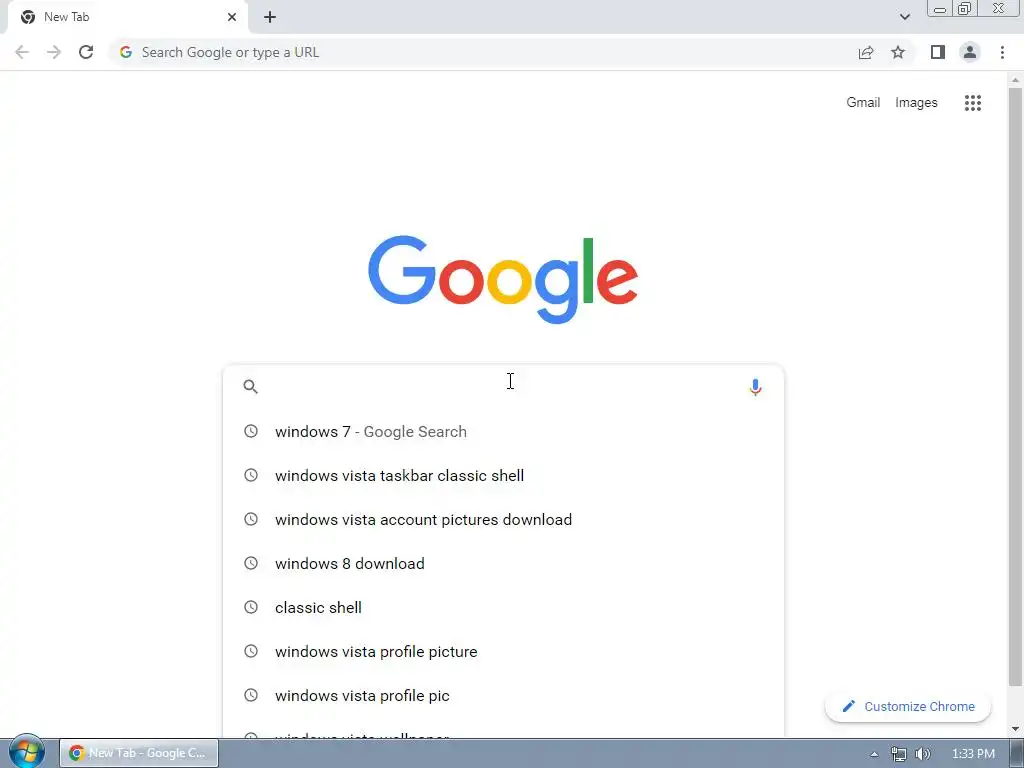This screenshot has width=1024, height=768.
Task: Click the scrollbar down arrow
Action: click(x=1015, y=729)
